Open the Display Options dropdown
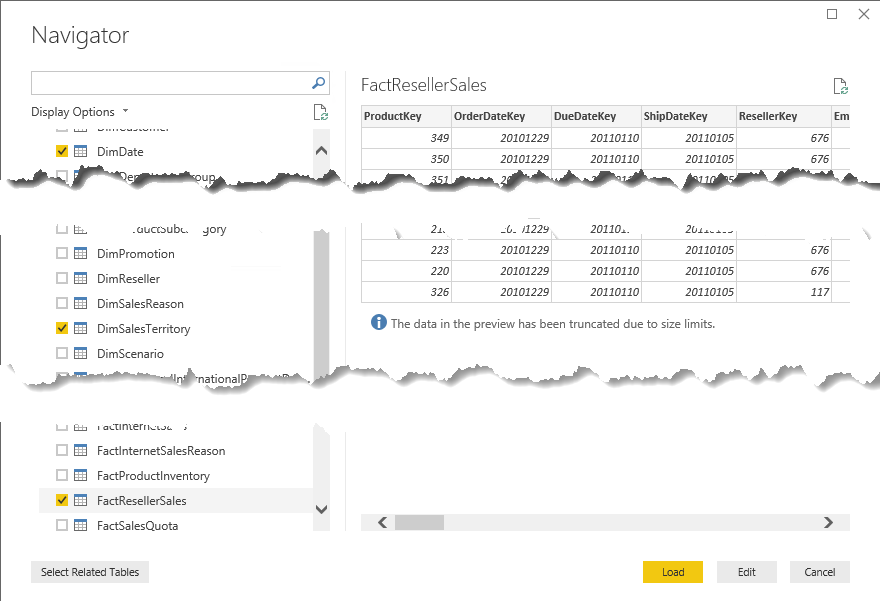 tap(80, 112)
